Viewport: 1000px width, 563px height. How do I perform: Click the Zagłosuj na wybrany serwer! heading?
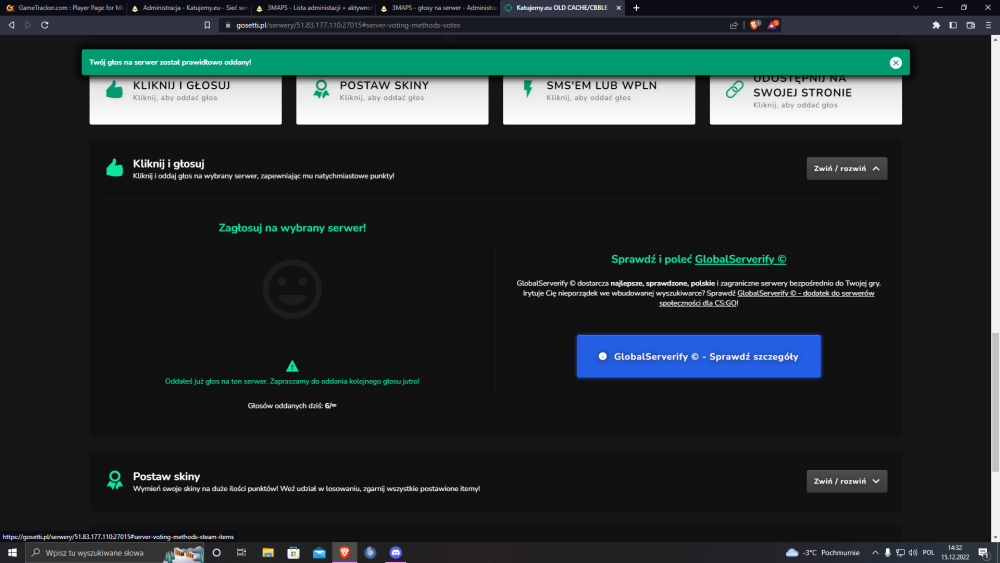click(292, 228)
